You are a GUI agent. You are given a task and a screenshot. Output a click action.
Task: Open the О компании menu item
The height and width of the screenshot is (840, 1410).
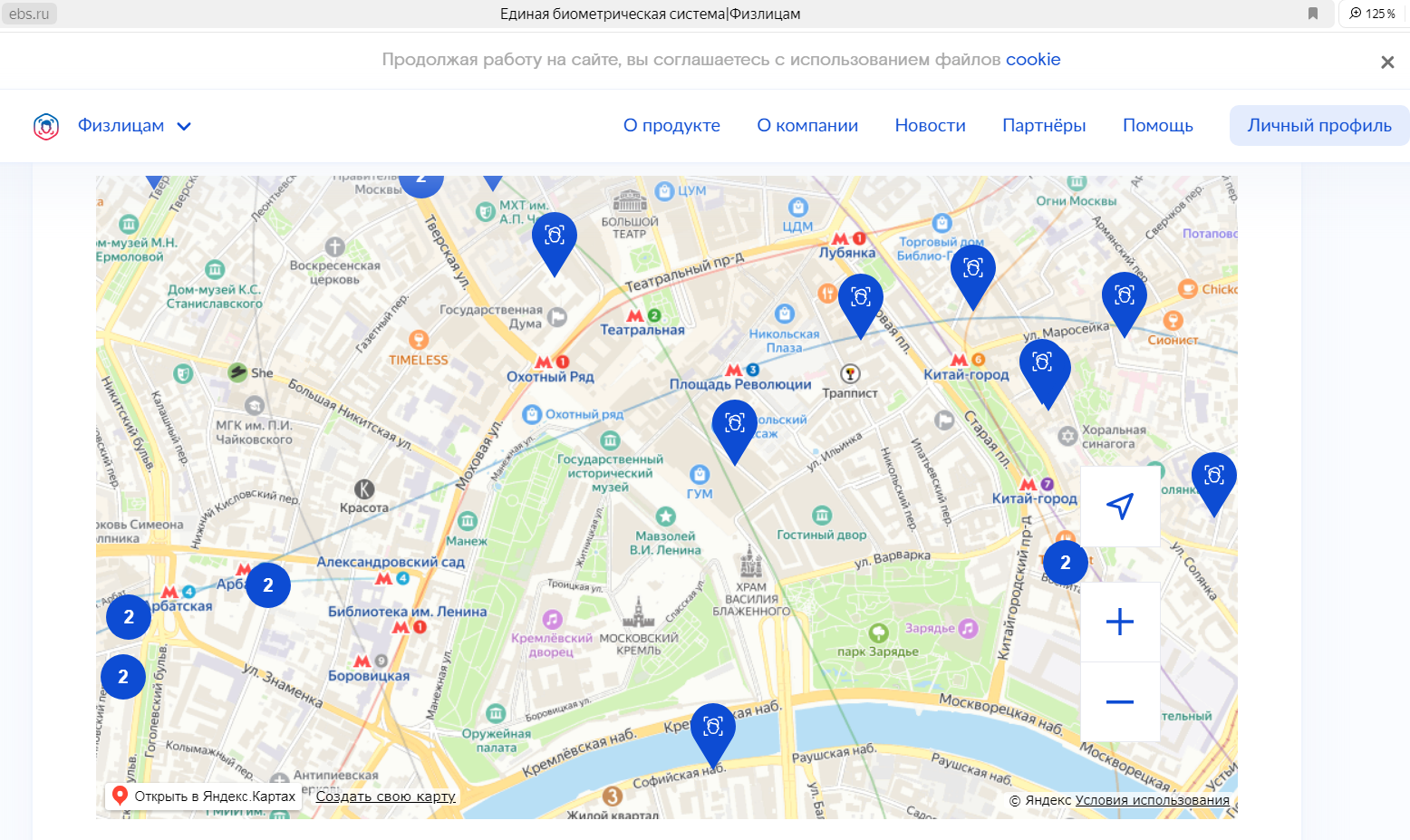807,125
